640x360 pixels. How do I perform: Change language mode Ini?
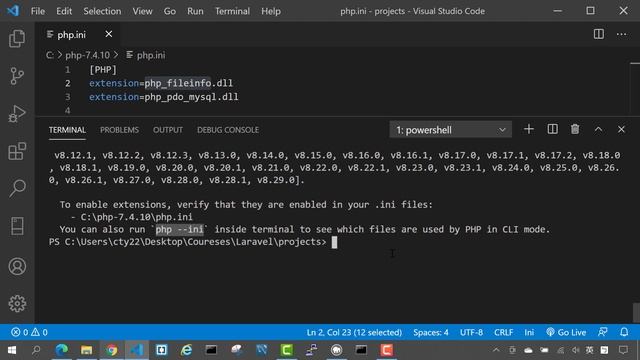pos(529,332)
